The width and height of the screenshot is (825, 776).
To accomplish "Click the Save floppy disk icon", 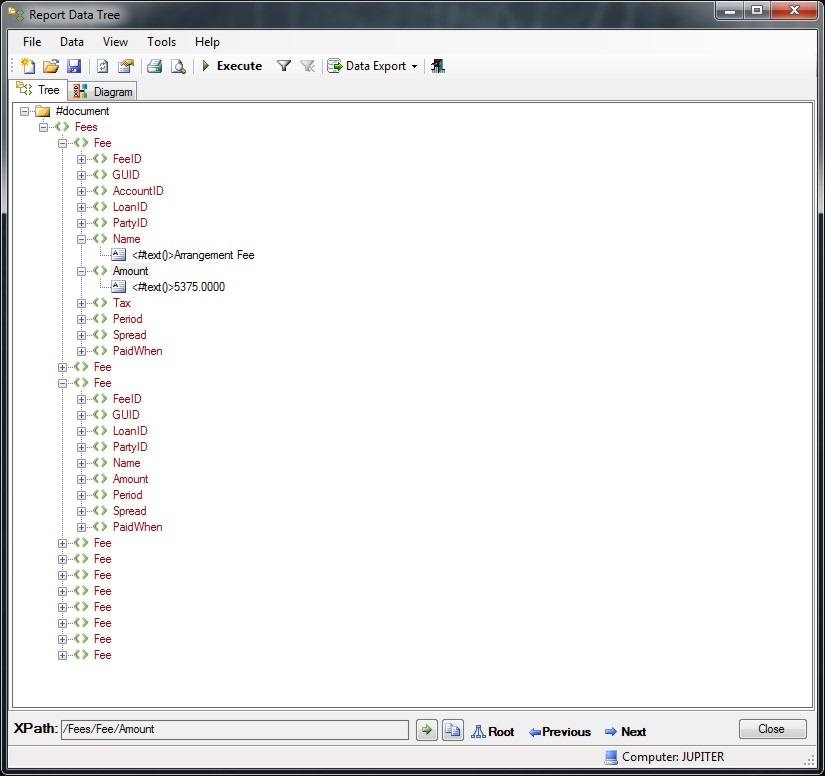I will (x=74, y=66).
